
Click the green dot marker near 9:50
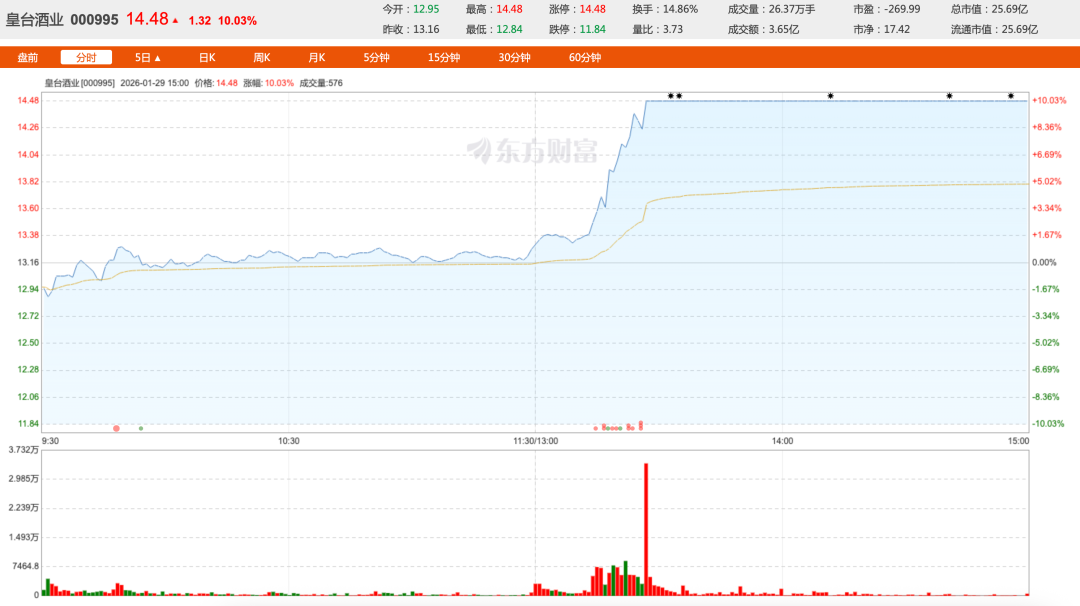point(141,428)
